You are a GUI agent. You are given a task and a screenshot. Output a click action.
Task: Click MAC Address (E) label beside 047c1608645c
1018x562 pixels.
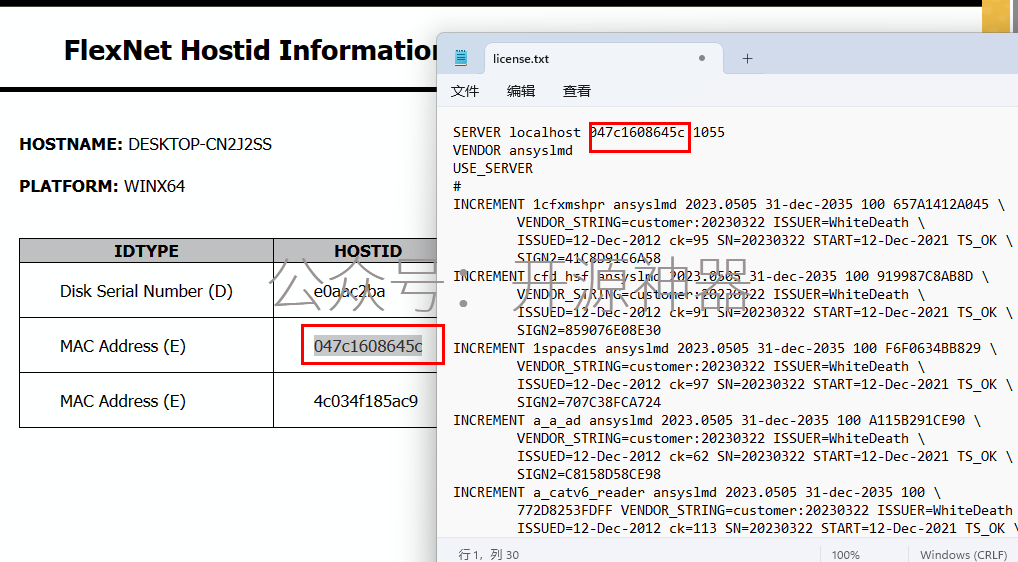point(123,346)
